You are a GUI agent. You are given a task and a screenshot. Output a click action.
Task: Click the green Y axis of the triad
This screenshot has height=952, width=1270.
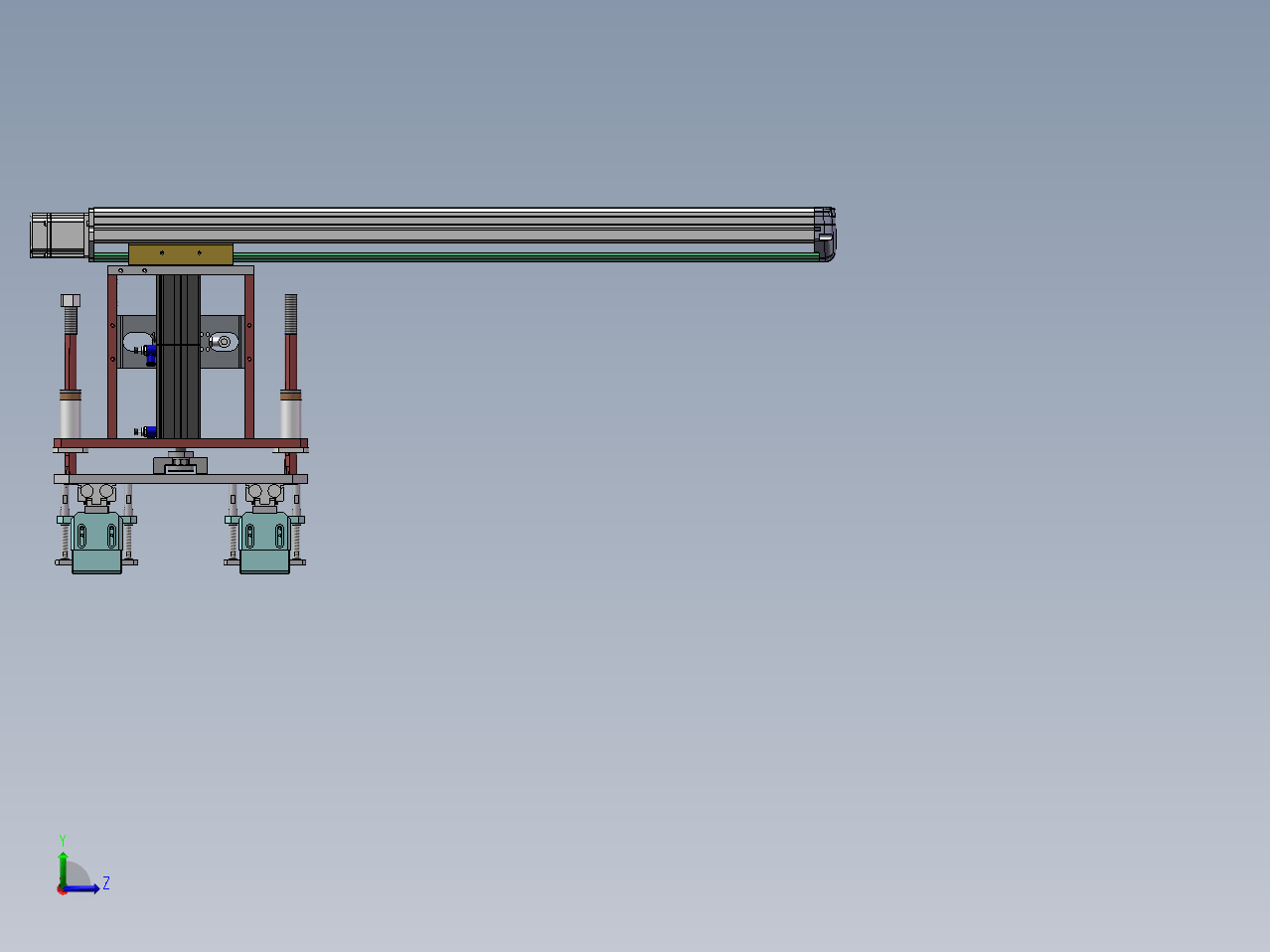point(63,869)
